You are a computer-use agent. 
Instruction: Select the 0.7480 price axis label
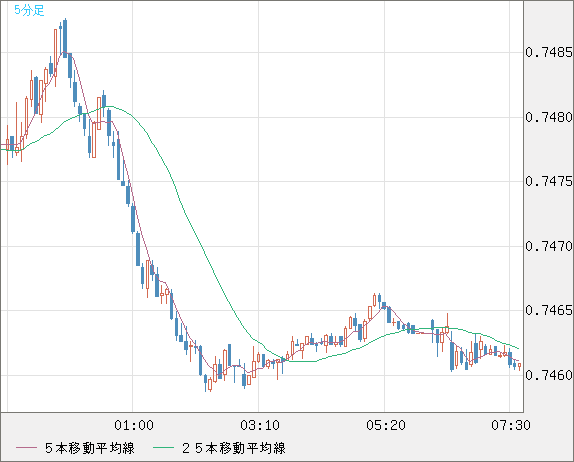tap(549, 117)
